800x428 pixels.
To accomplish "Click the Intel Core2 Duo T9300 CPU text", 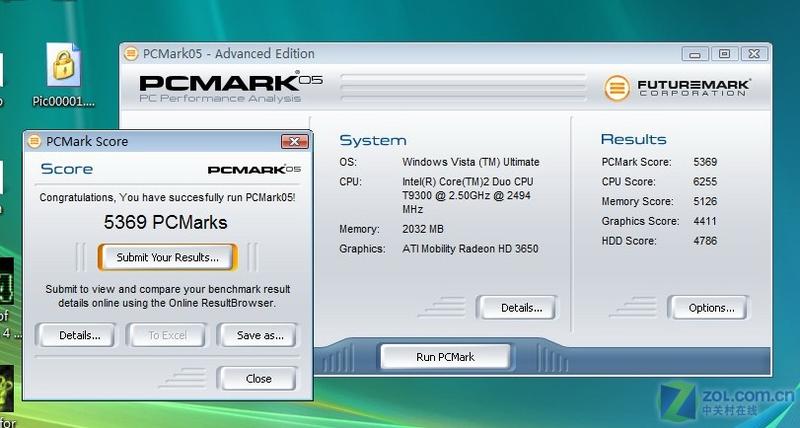I will (467, 195).
